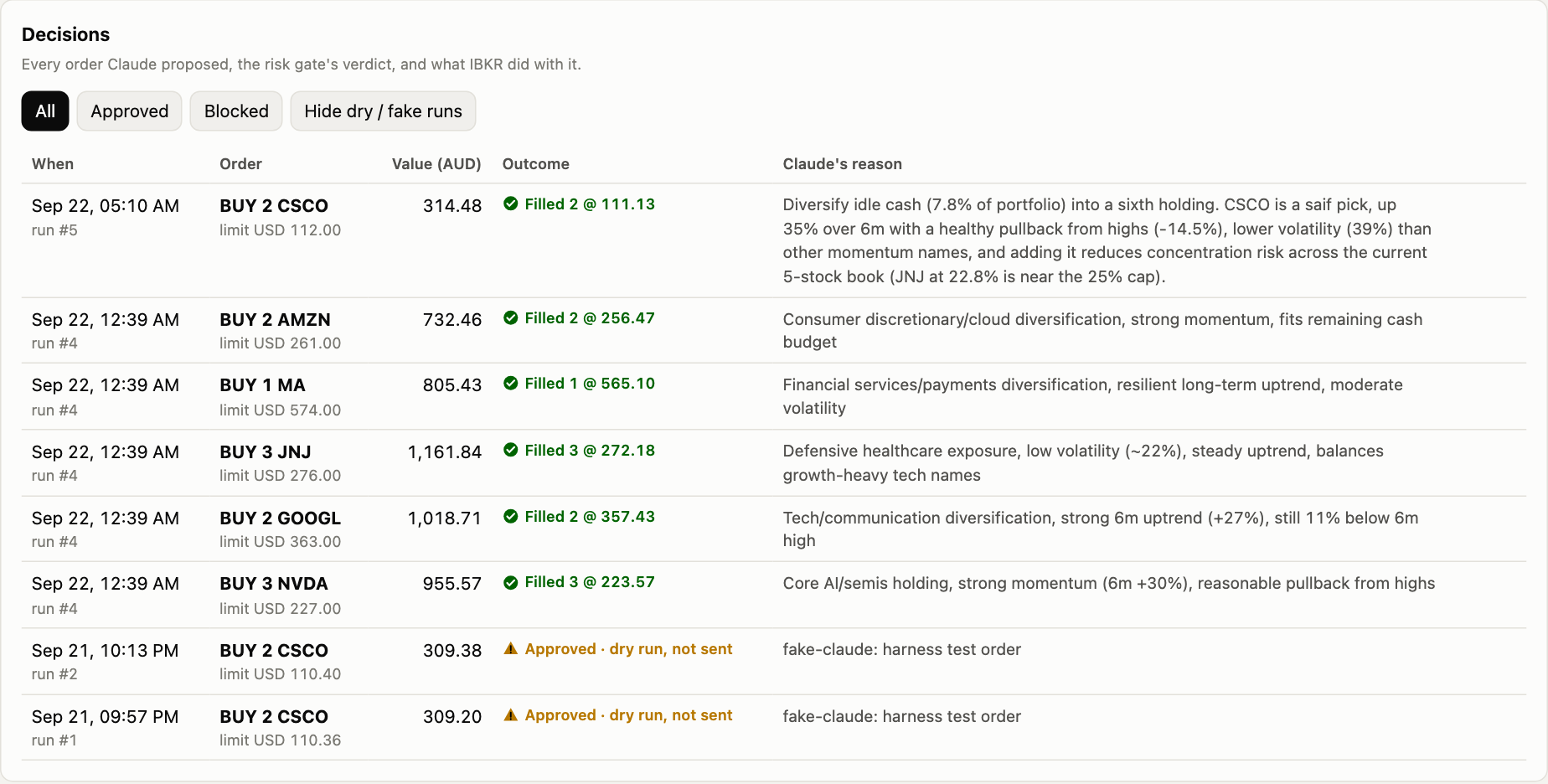Select the All filter tab

[45, 111]
